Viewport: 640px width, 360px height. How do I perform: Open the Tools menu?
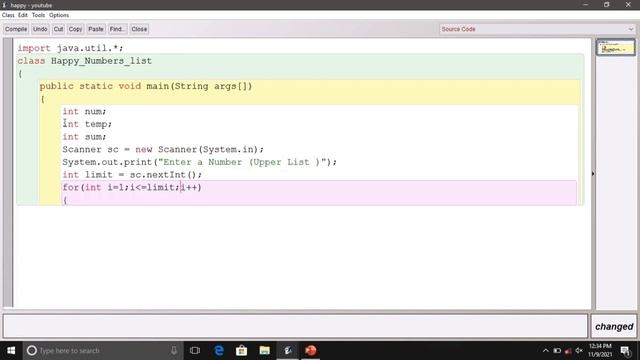point(38,15)
